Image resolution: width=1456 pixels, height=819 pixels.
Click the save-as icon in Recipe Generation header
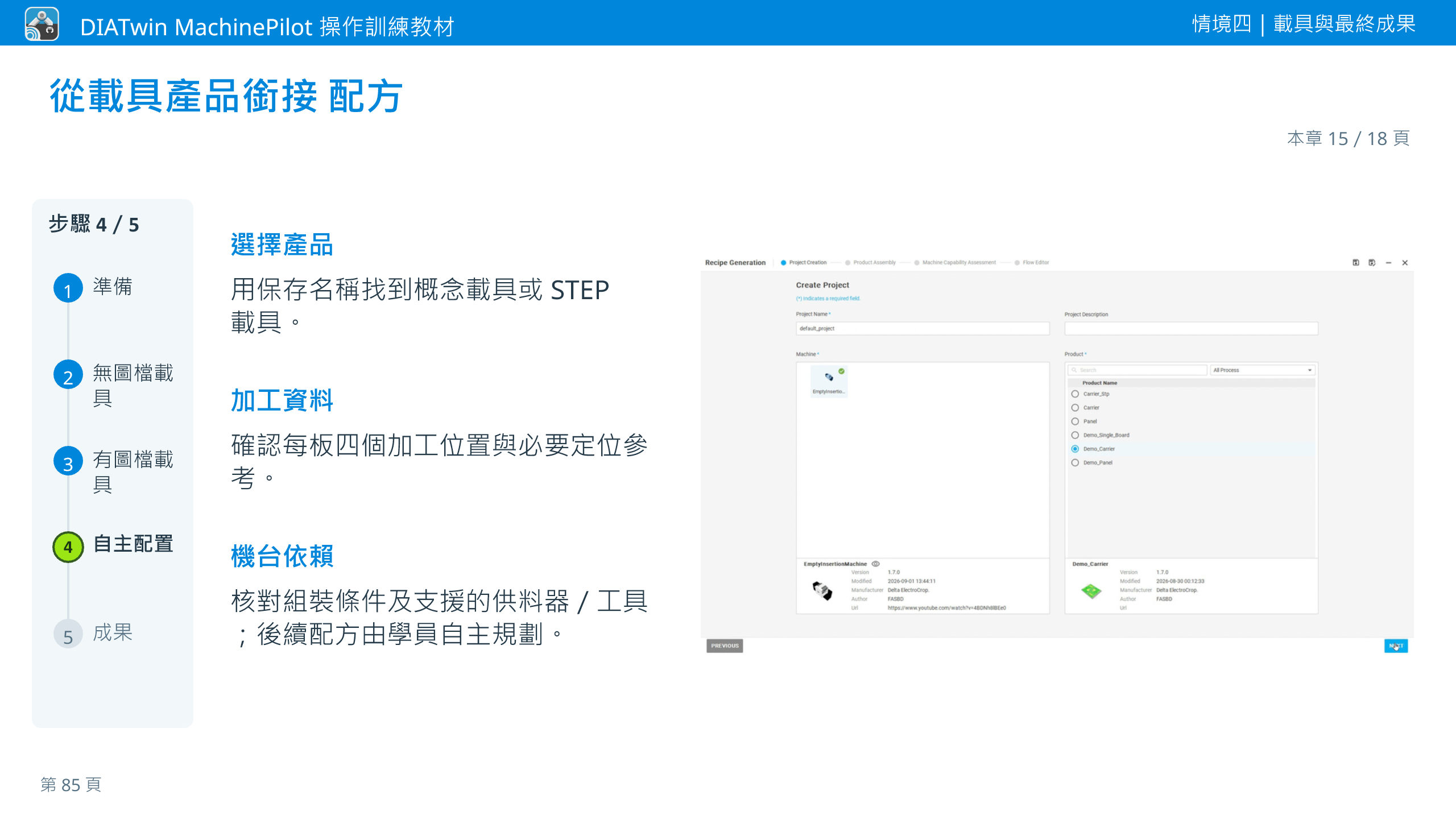1372,263
